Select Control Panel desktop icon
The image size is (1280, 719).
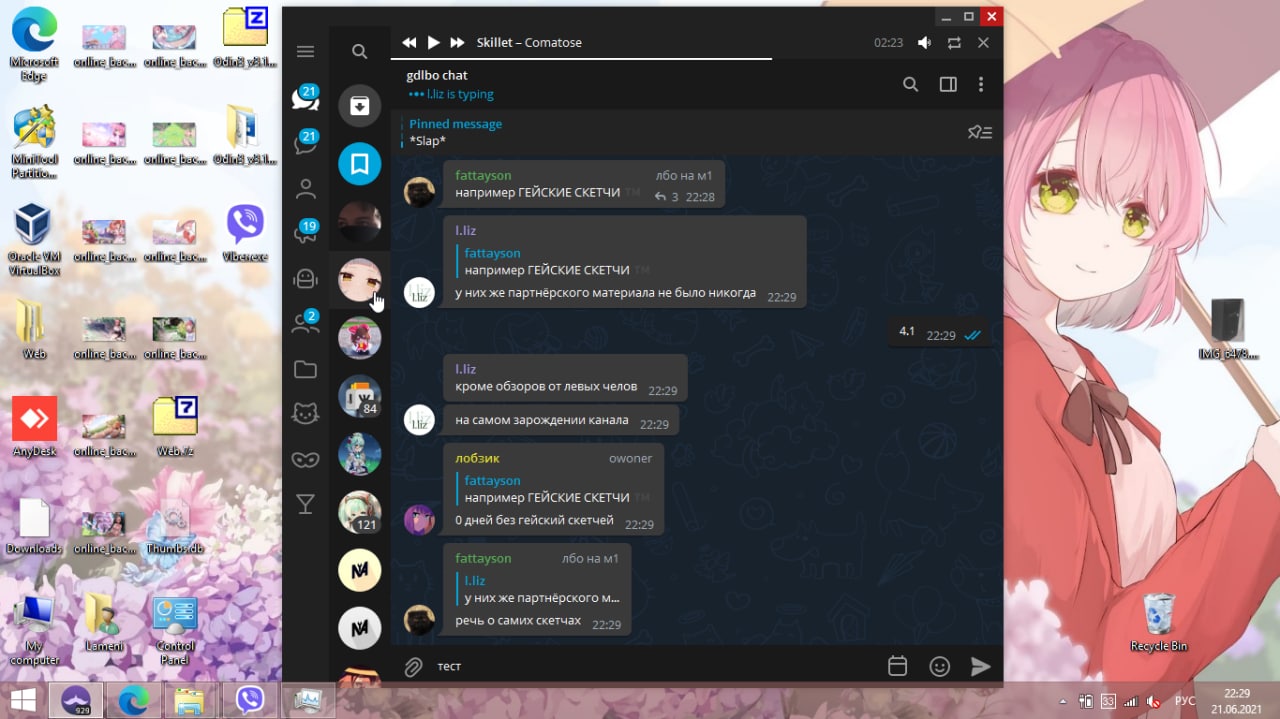(175, 631)
